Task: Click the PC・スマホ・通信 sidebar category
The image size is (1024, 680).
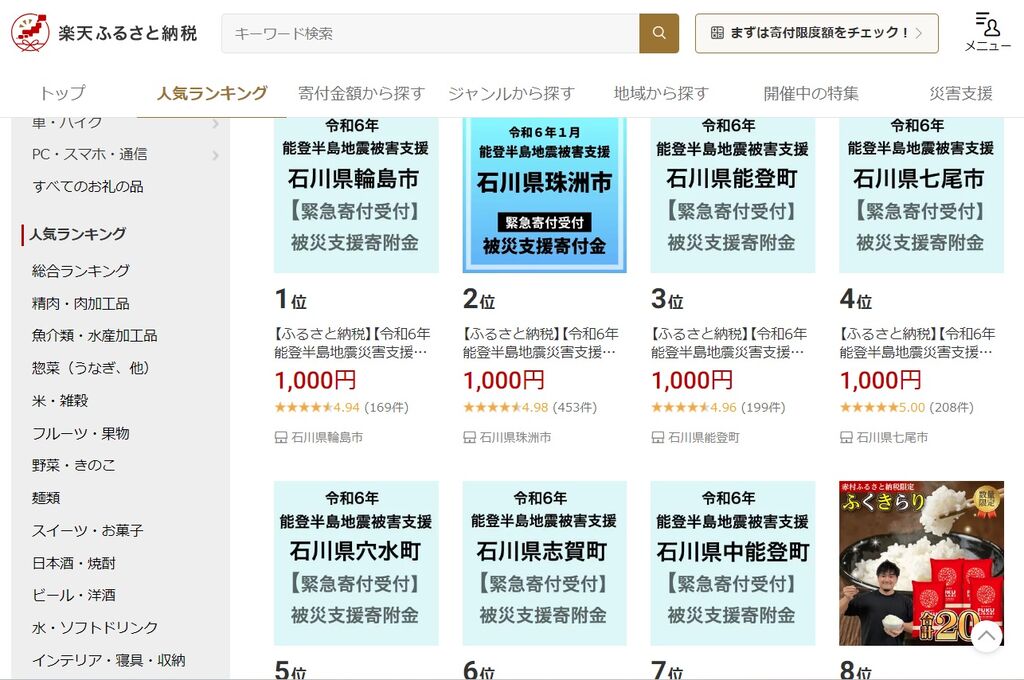Action: click(x=89, y=155)
